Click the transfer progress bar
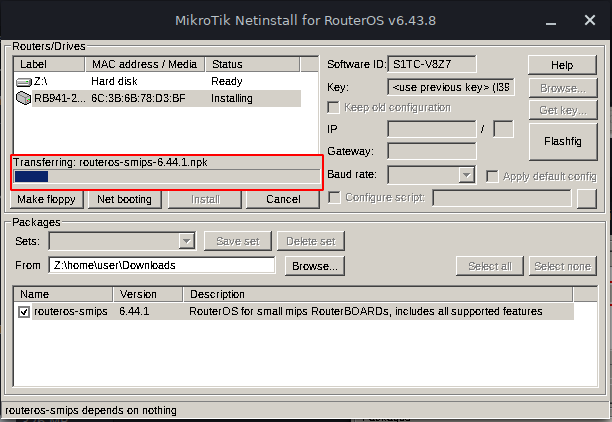Image resolution: width=612 pixels, height=422 pixels. pos(167,176)
